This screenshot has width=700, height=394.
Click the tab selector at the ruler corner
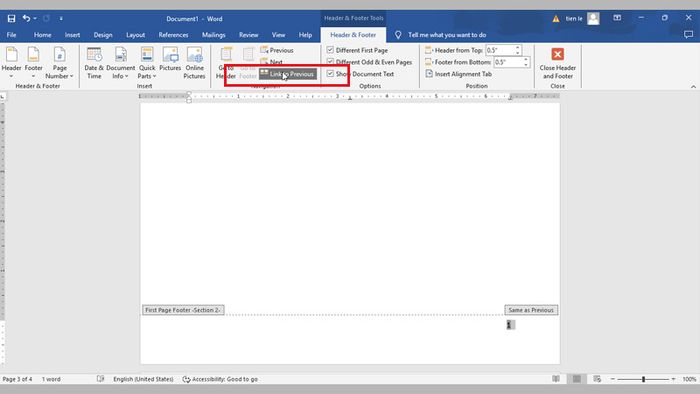[3, 96]
